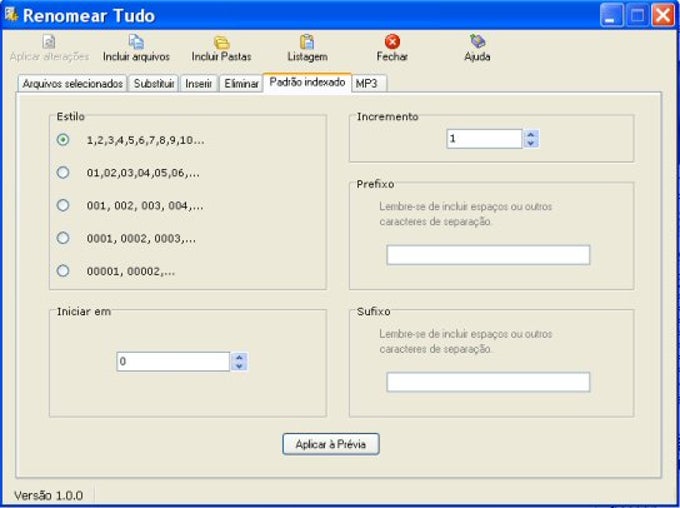Go to the Inserir tab

[199, 83]
